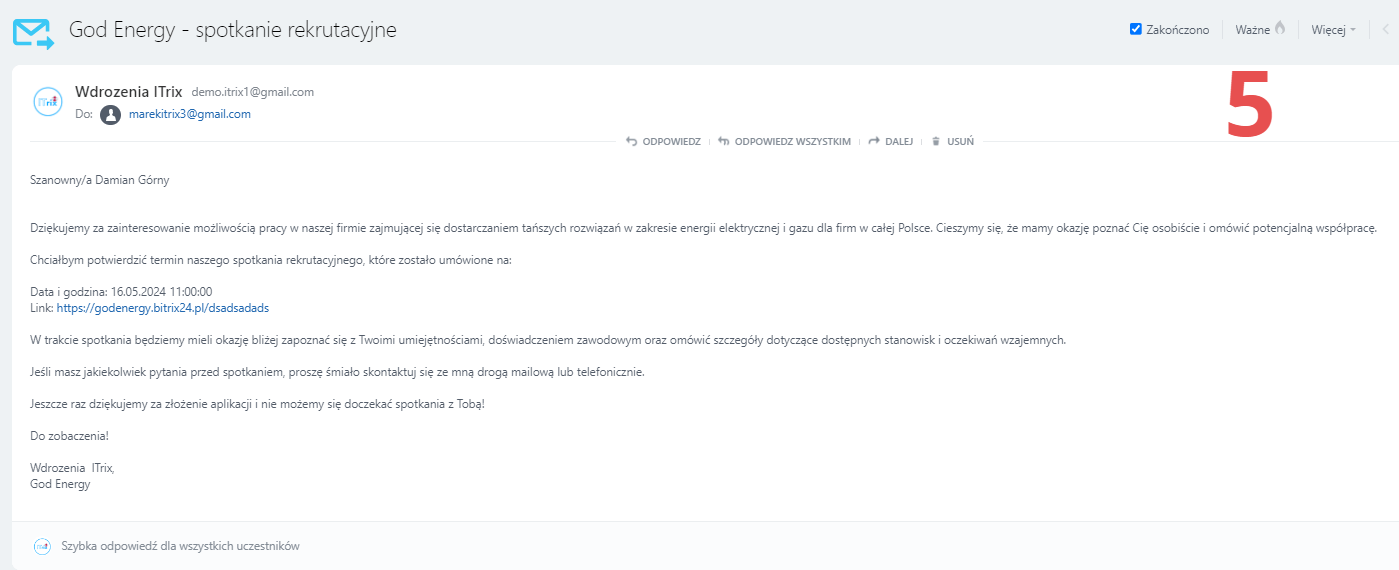This screenshot has height=570, width=1399.
Task: Click the recipient's grey person avatar icon
Action: (110, 114)
